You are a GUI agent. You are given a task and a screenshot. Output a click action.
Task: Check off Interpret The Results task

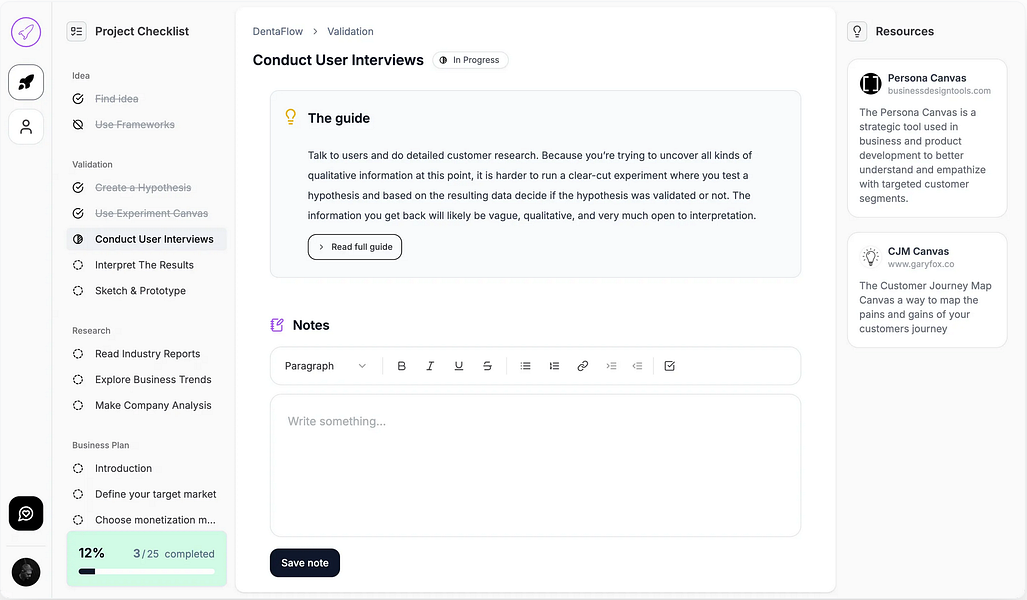click(78, 265)
